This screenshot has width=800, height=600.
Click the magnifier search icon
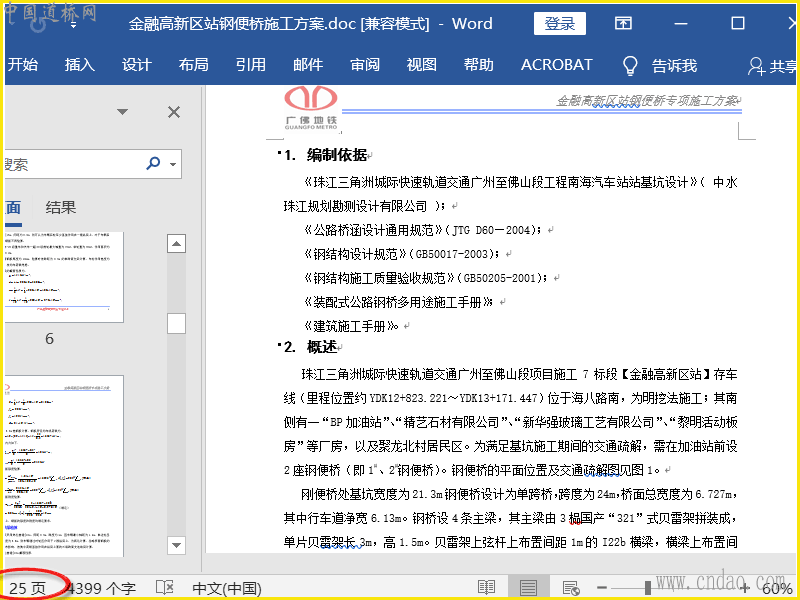[153, 163]
